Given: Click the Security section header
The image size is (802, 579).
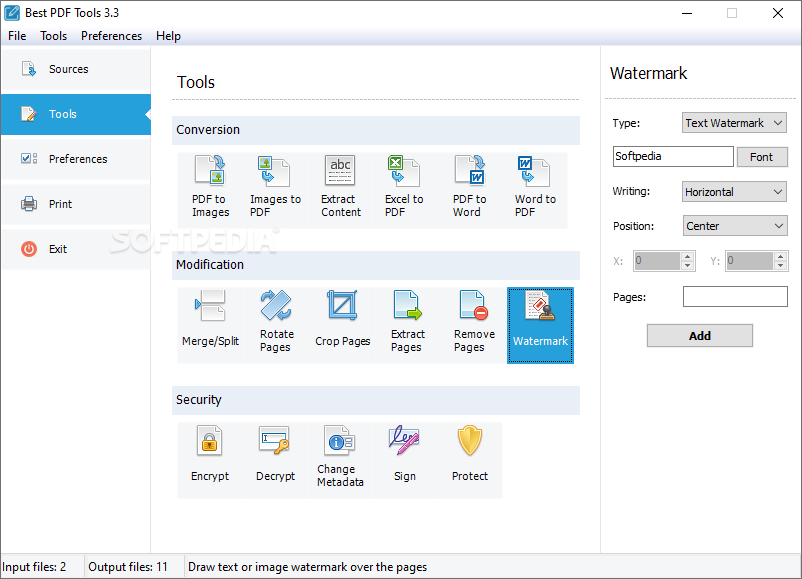Looking at the screenshot, I should (376, 400).
